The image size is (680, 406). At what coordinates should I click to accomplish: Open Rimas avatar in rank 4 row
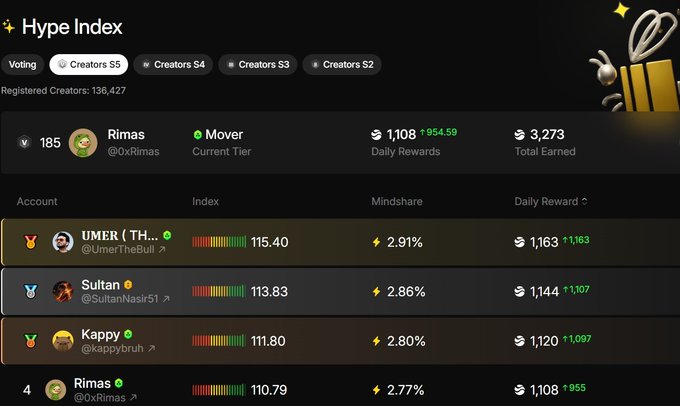coord(56,390)
